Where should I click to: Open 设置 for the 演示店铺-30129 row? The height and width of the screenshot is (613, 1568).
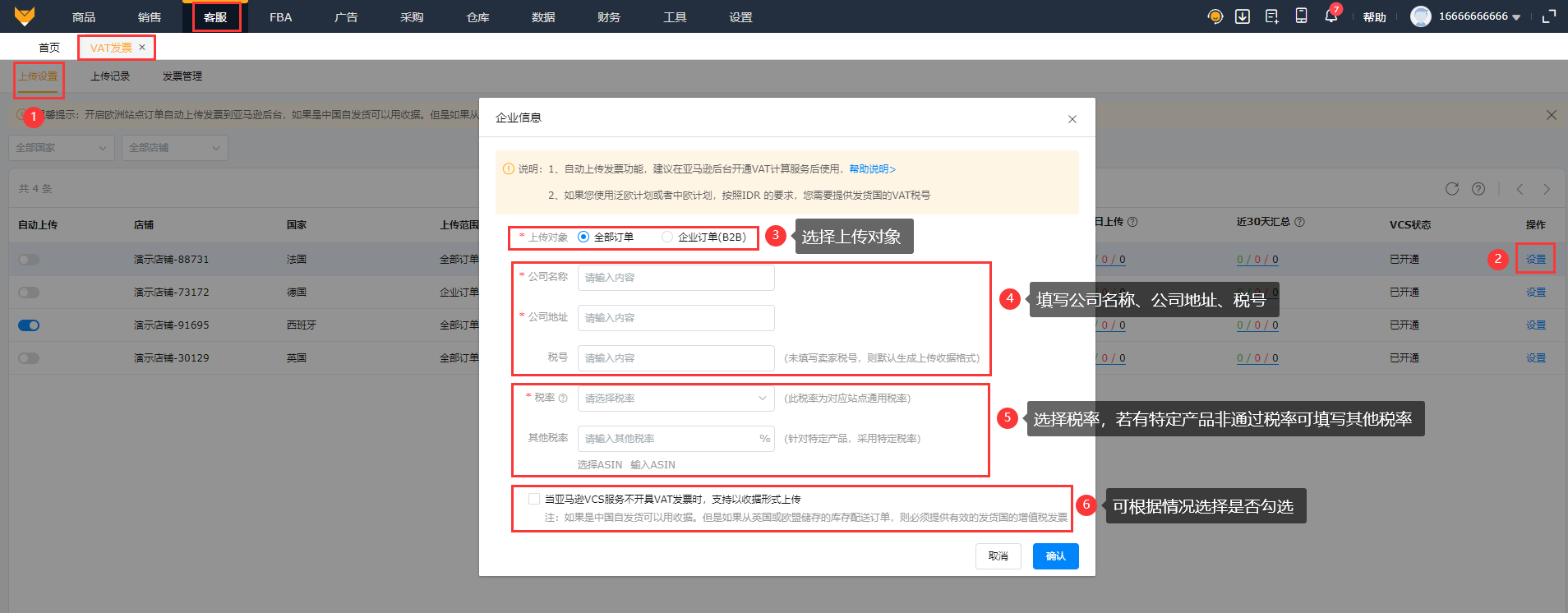pyautogui.click(x=1536, y=358)
